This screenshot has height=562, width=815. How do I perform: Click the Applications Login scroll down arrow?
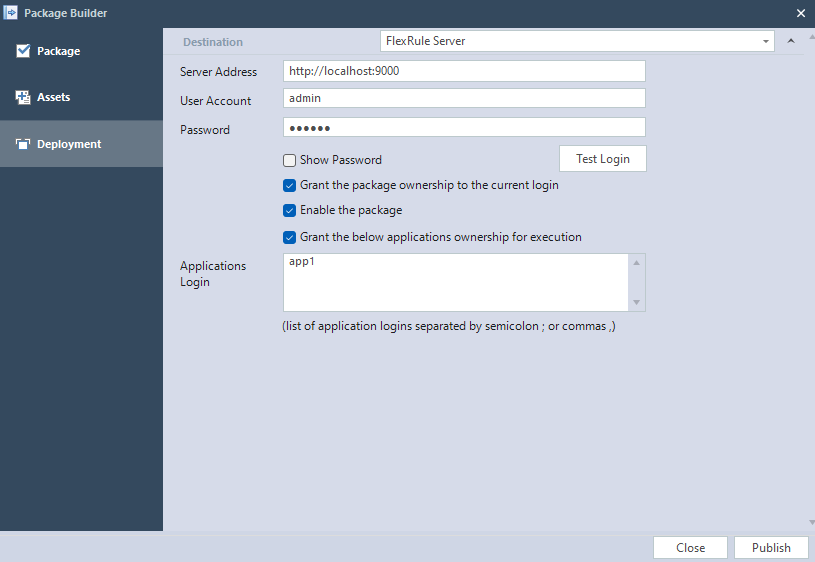pyautogui.click(x=636, y=302)
